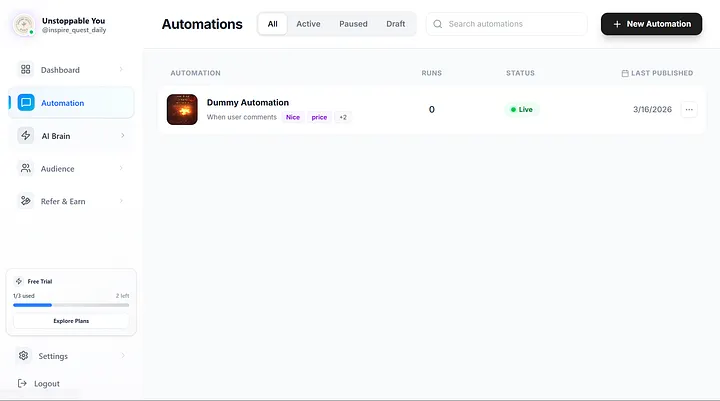Click the Explore Plans button
Image resolution: width=720 pixels, height=401 pixels.
click(x=71, y=321)
